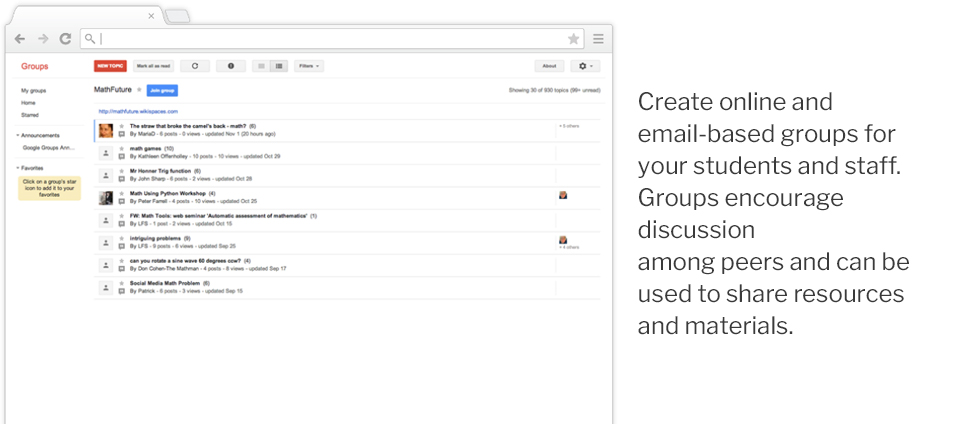Switch to the compact list view
The height and width of the screenshot is (424, 953).
[261, 66]
